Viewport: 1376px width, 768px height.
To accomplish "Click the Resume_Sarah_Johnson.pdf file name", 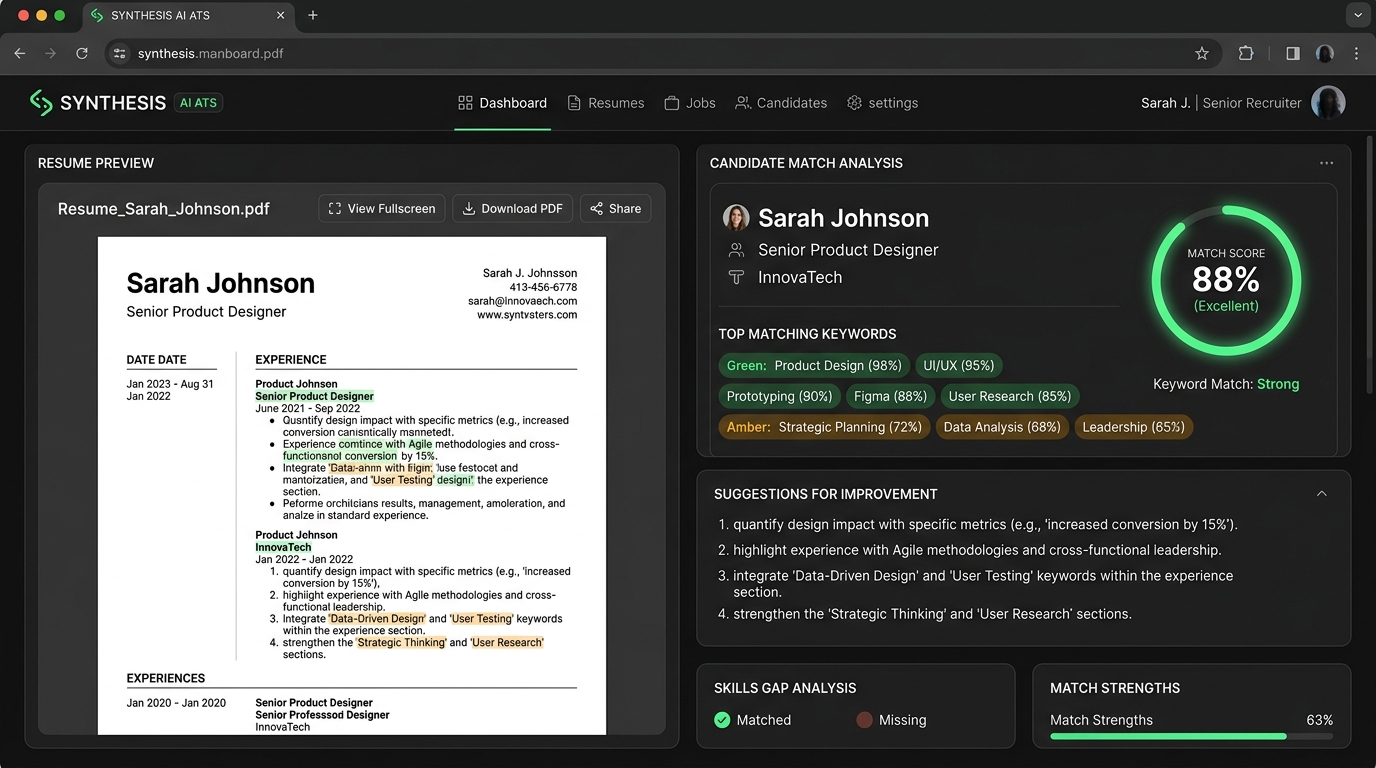I will coord(164,209).
